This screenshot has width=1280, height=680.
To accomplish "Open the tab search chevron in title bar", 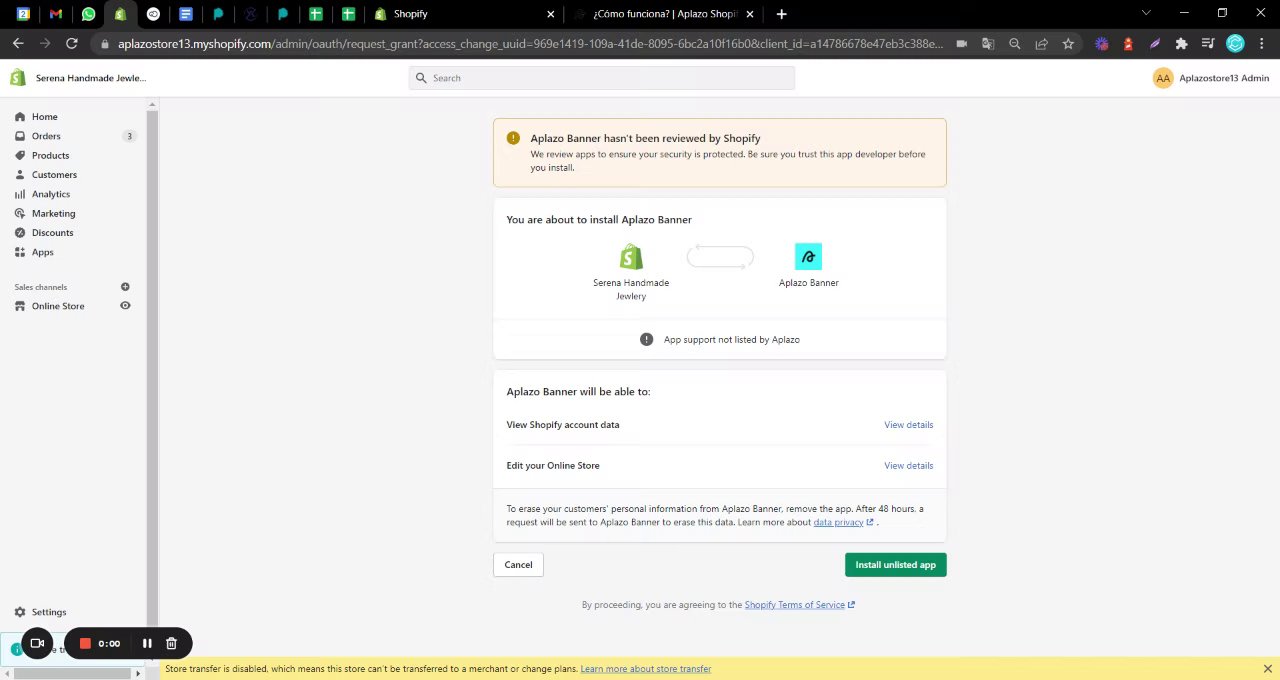I will (1146, 13).
